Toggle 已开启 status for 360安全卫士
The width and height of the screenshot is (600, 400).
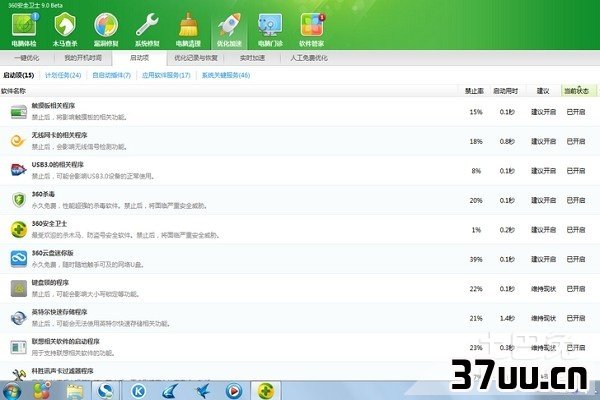coord(576,230)
